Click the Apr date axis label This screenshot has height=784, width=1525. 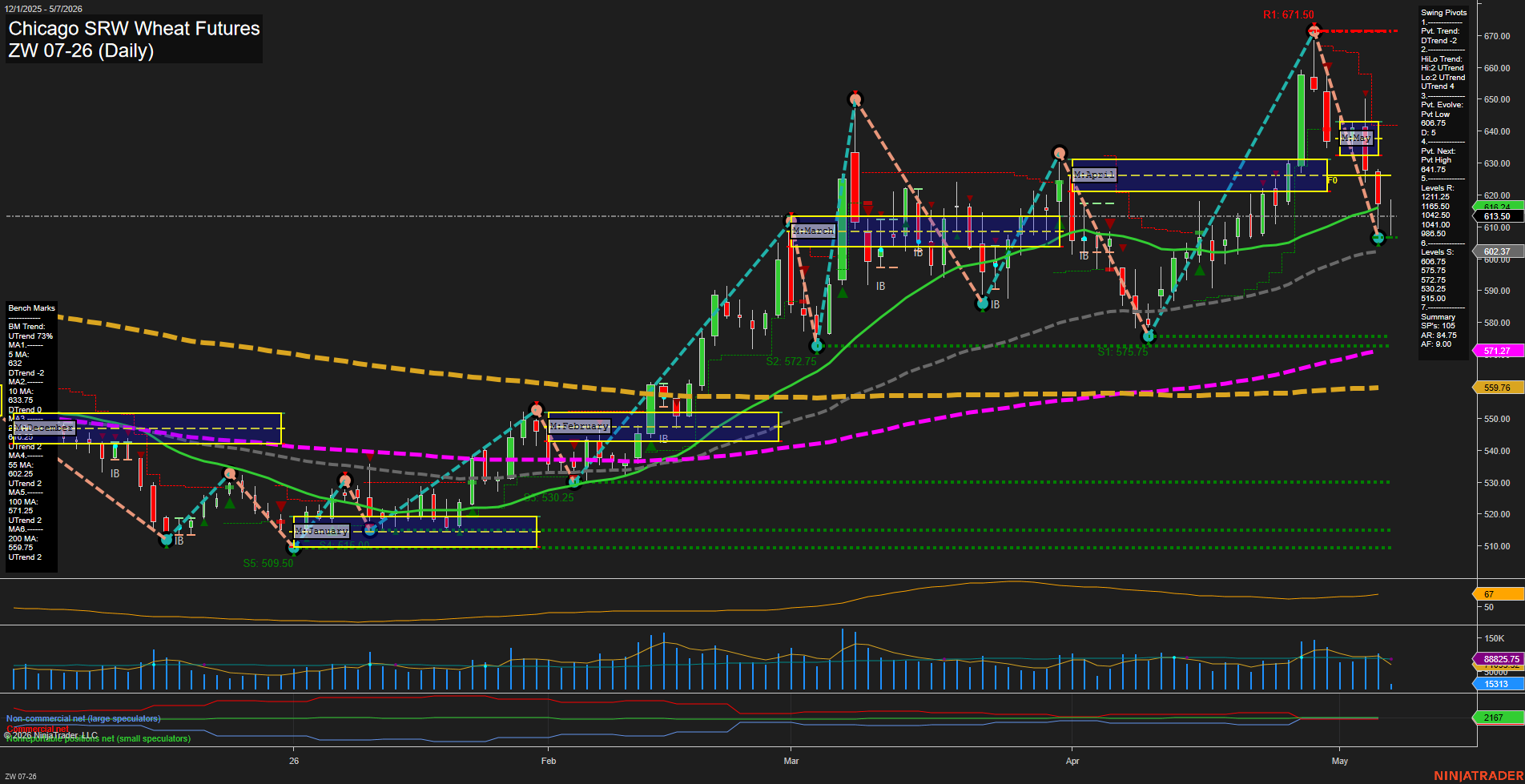(x=1072, y=761)
